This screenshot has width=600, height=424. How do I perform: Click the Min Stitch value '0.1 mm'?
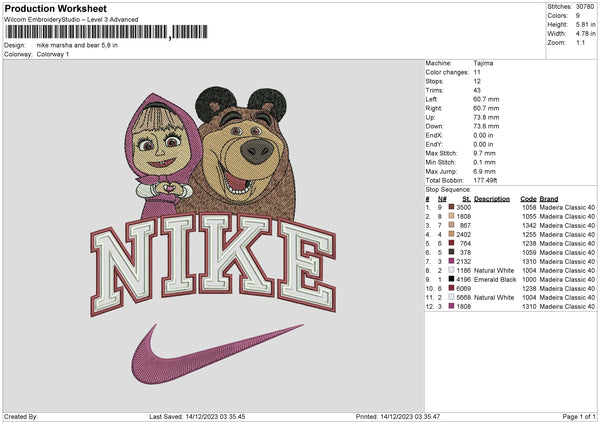coord(484,162)
